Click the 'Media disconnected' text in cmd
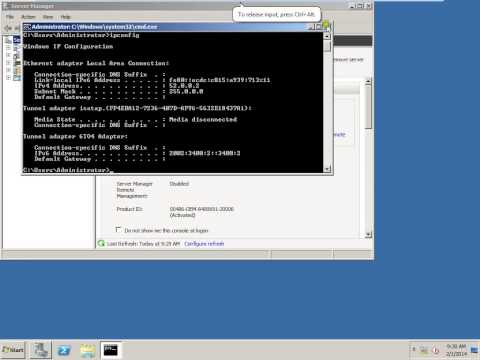 coord(203,119)
